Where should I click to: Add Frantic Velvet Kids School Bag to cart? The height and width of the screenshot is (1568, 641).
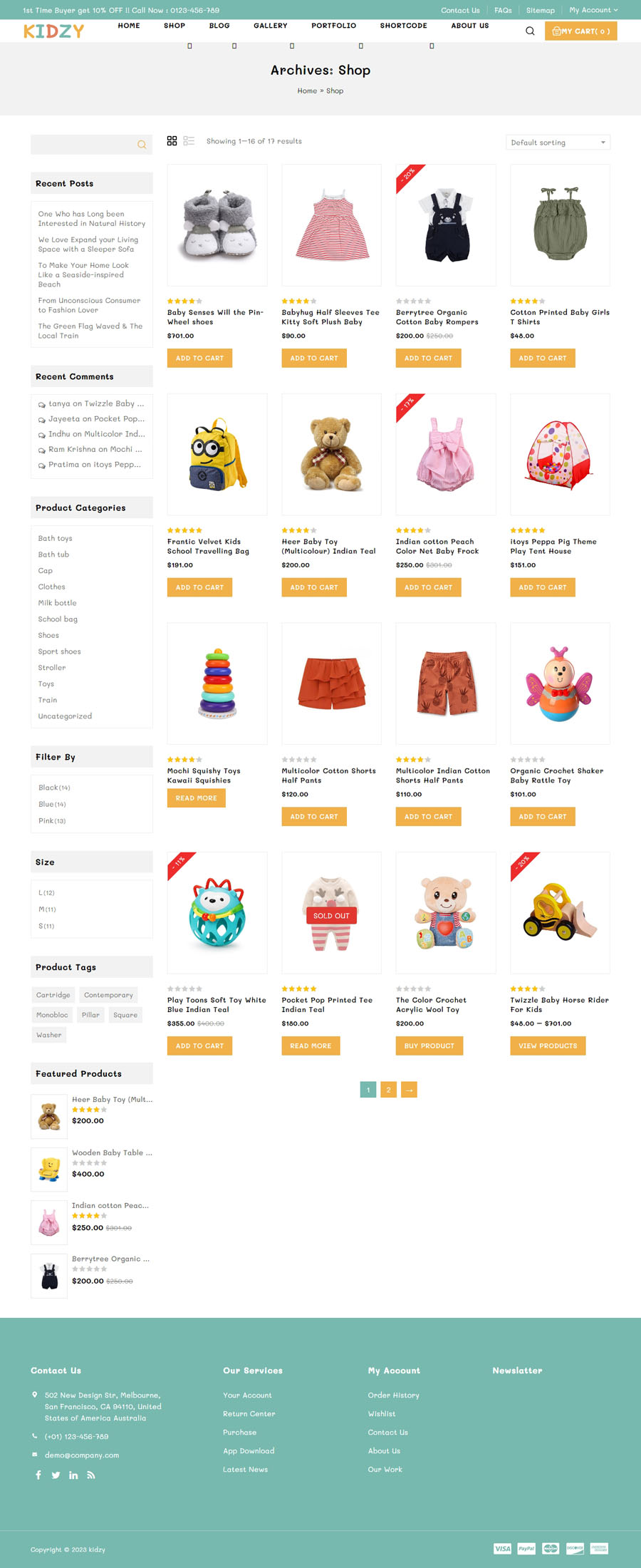(x=199, y=587)
